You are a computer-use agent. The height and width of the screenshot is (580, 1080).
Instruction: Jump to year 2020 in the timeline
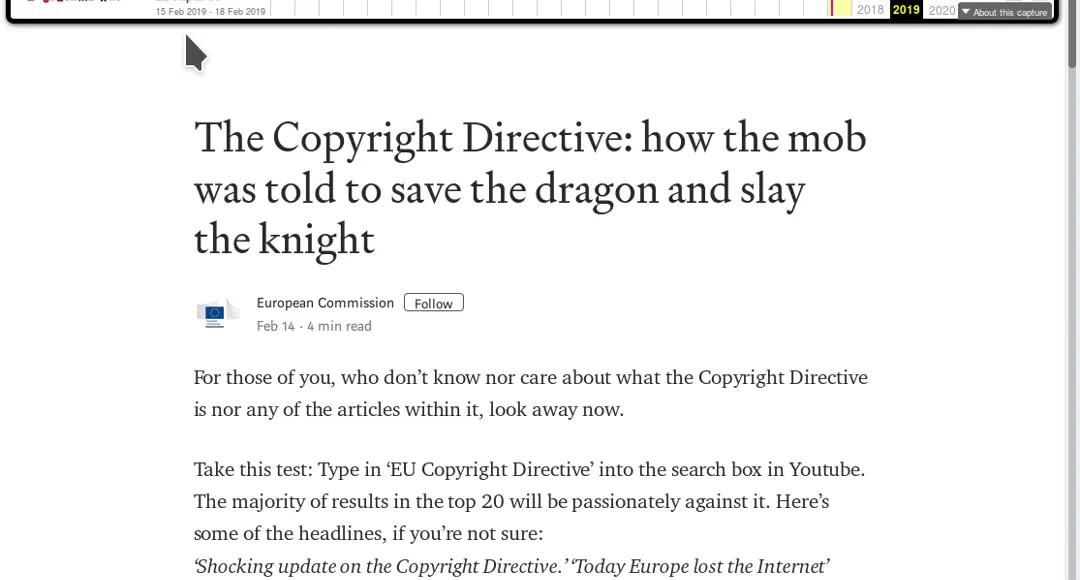point(941,10)
